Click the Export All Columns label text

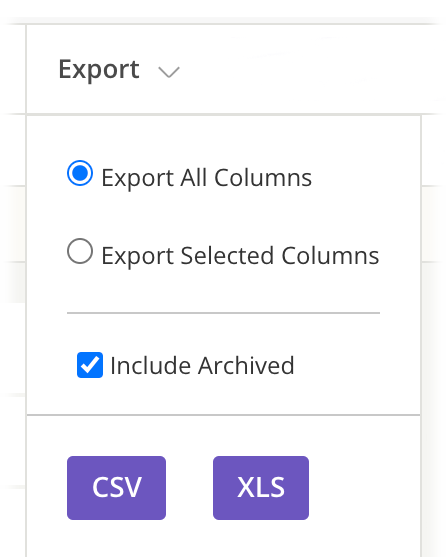click(207, 178)
